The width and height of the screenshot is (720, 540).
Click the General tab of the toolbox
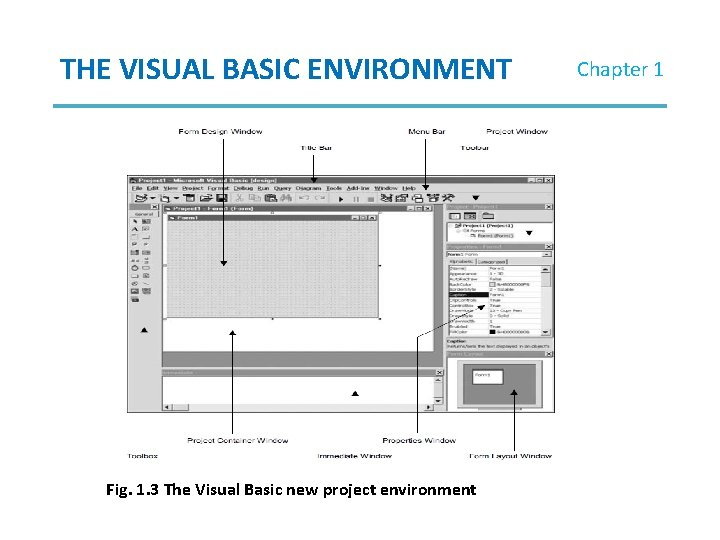144,214
